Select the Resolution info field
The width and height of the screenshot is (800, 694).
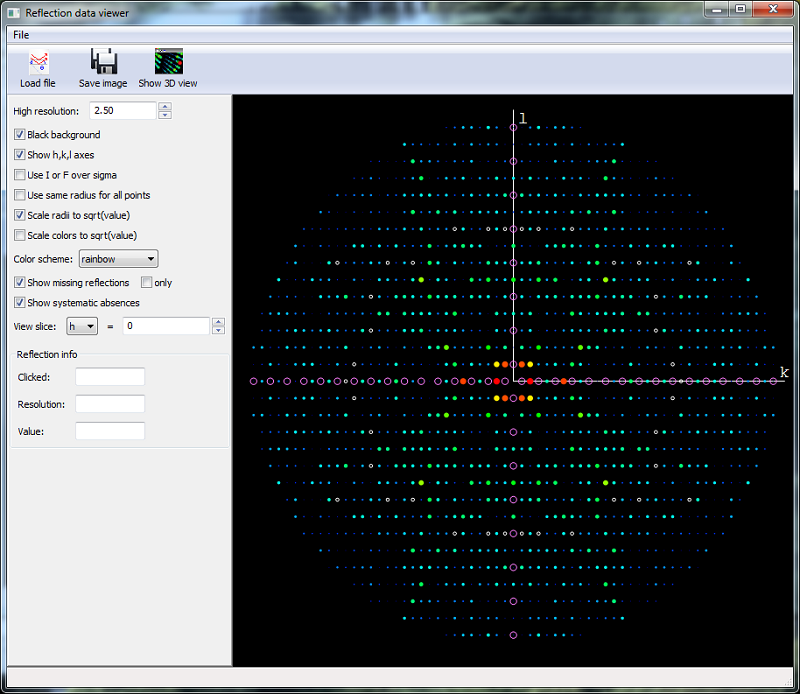109,403
